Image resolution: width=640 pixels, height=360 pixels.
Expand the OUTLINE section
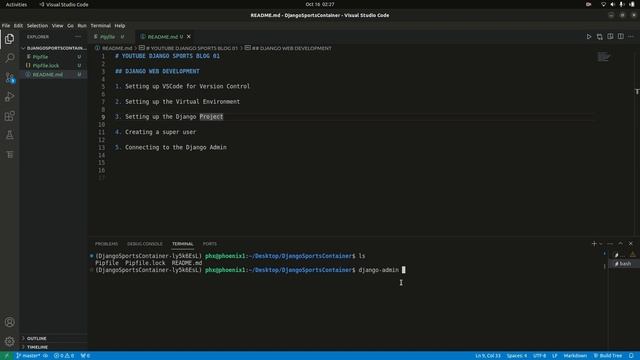(x=36, y=338)
